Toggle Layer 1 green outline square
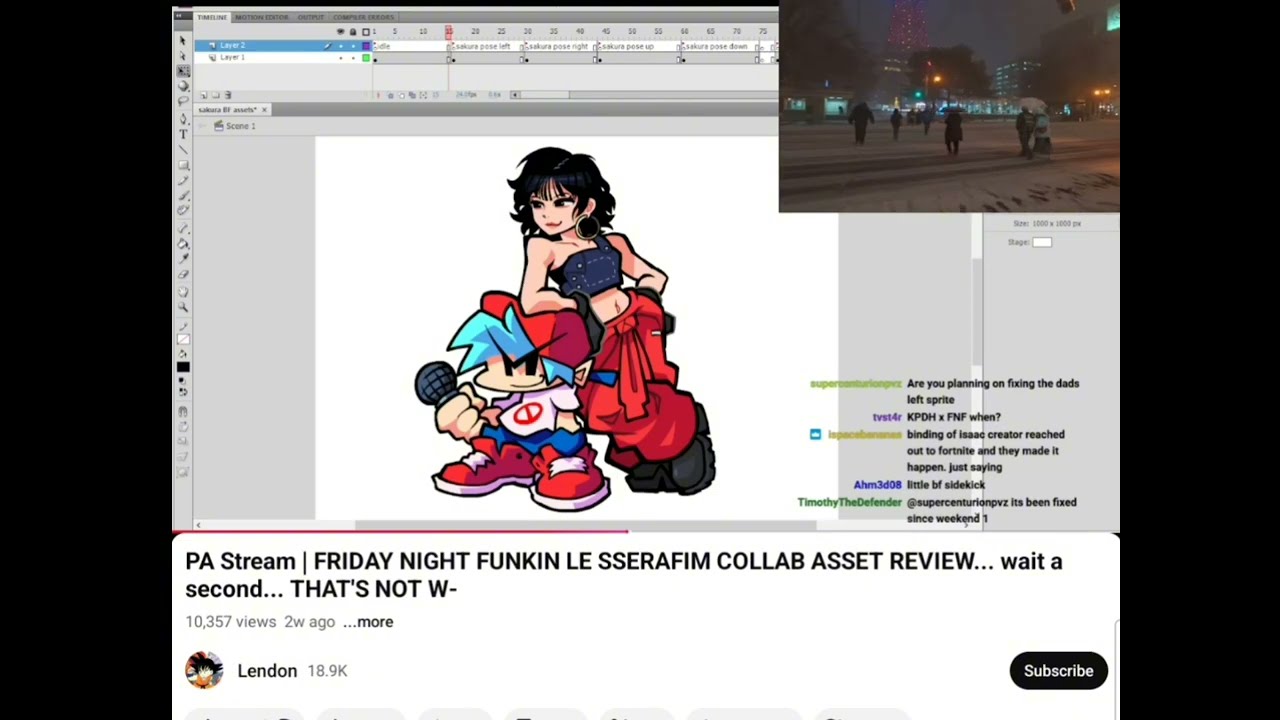Image resolution: width=1280 pixels, height=720 pixels. point(366,58)
